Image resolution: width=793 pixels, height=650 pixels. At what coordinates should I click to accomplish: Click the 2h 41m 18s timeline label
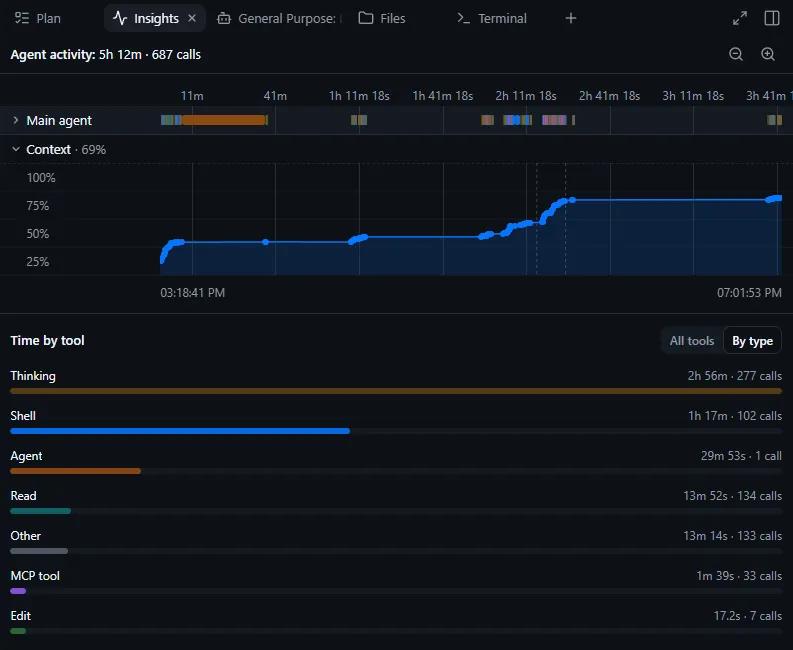609,96
